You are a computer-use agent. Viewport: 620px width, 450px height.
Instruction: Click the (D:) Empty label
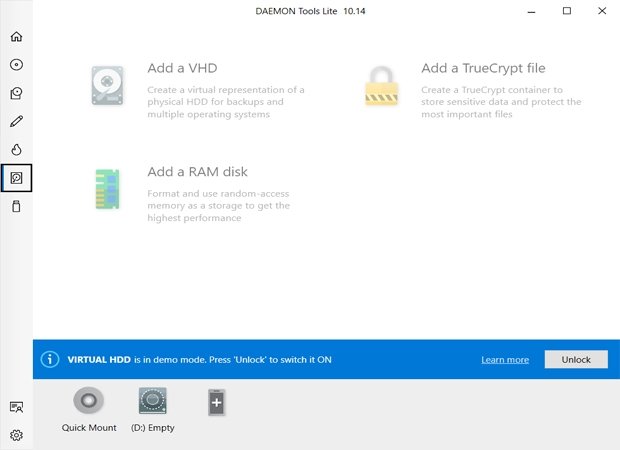point(153,427)
